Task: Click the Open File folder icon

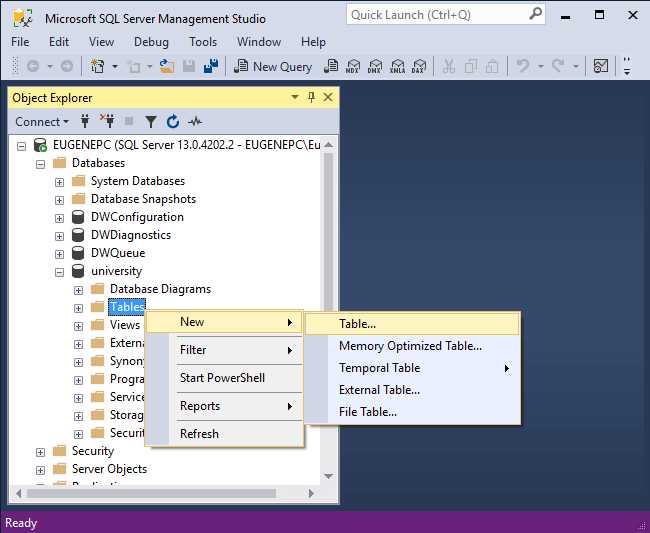Action: [166, 67]
